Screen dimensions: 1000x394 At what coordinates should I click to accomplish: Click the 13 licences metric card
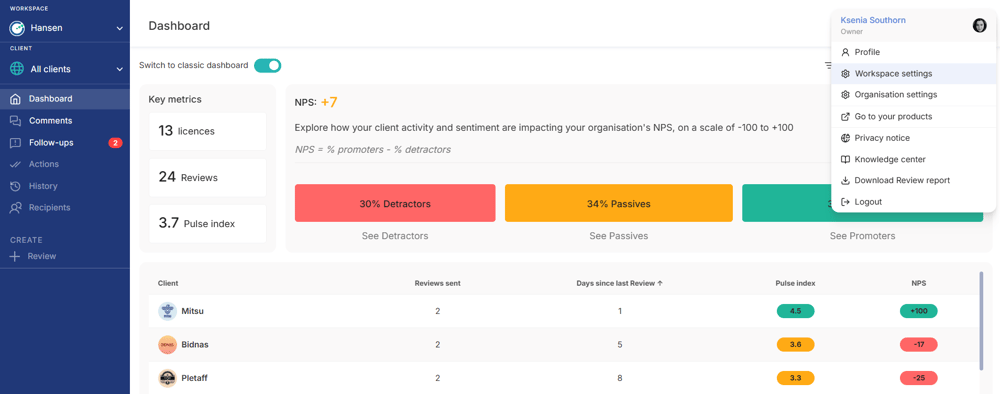click(207, 131)
